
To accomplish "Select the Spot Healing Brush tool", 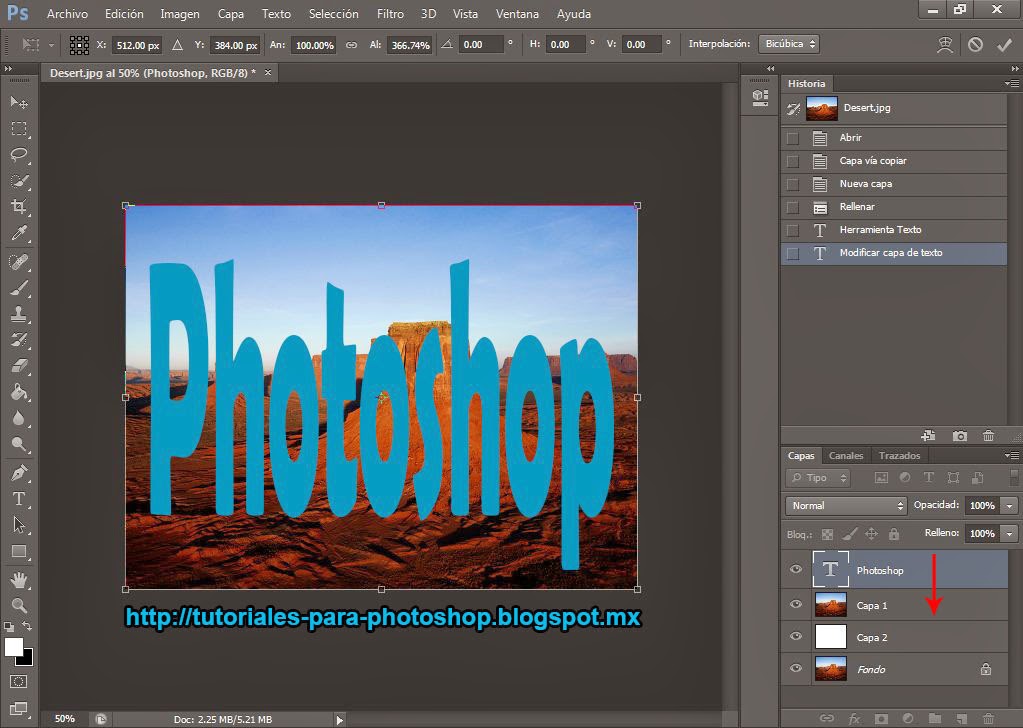I will (19, 262).
